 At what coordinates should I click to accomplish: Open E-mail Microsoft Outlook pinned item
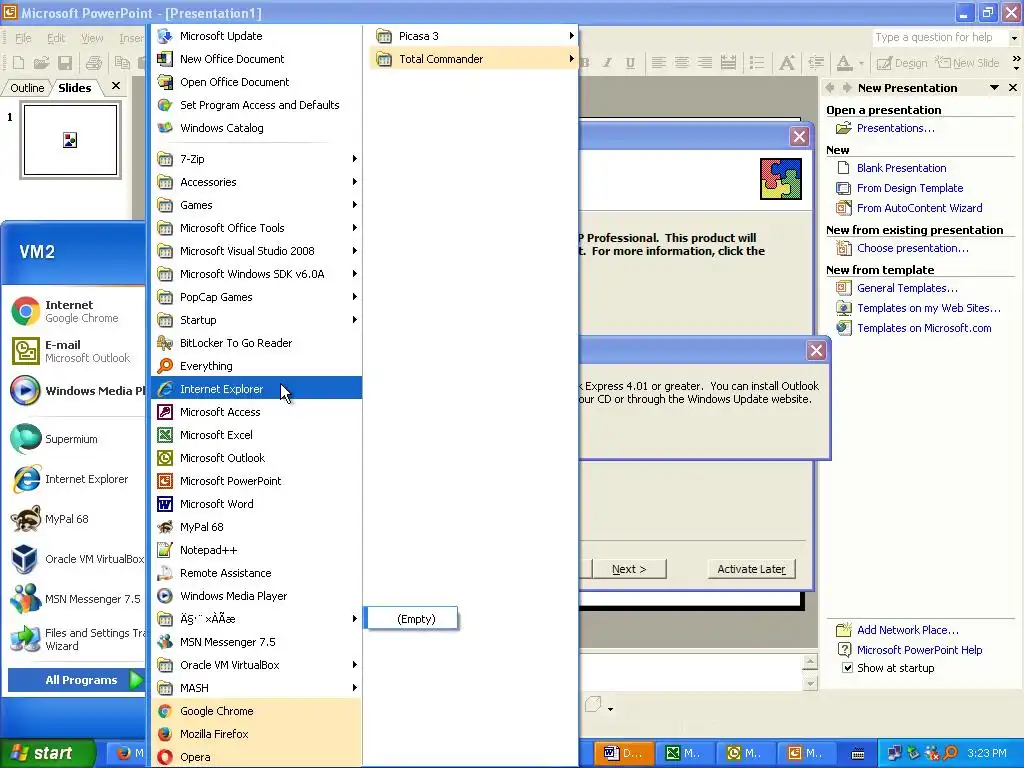coord(75,351)
